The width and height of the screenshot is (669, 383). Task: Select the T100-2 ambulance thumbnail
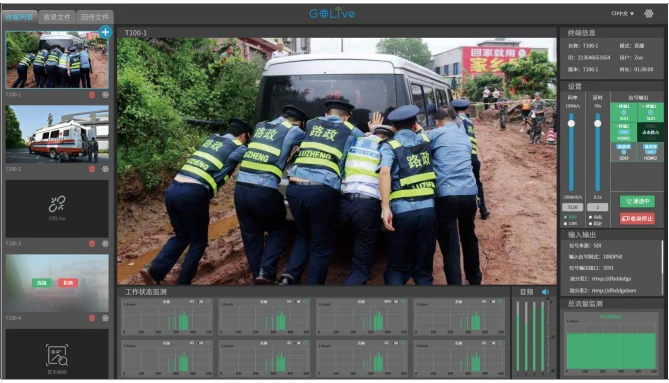(x=57, y=134)
